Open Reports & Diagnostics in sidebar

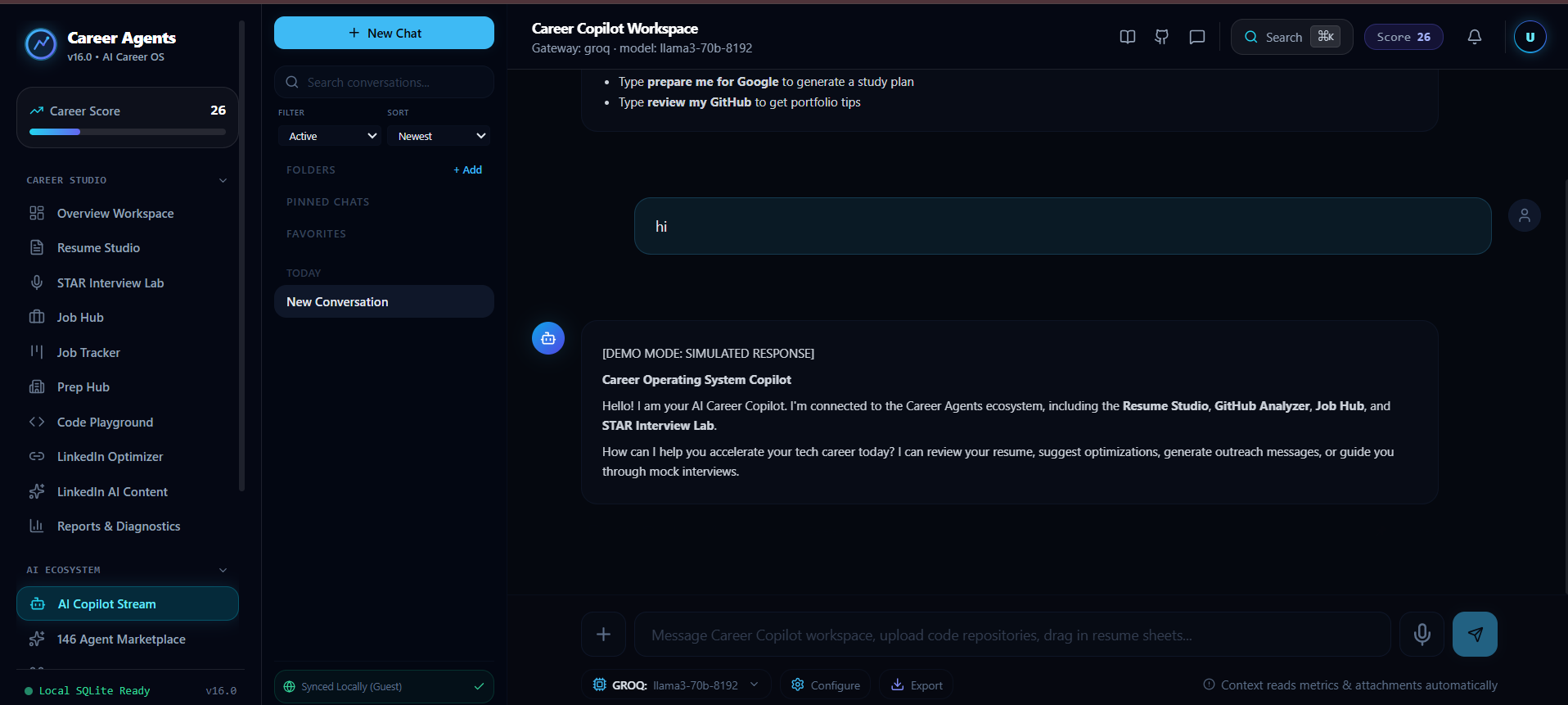pos(128,526)
